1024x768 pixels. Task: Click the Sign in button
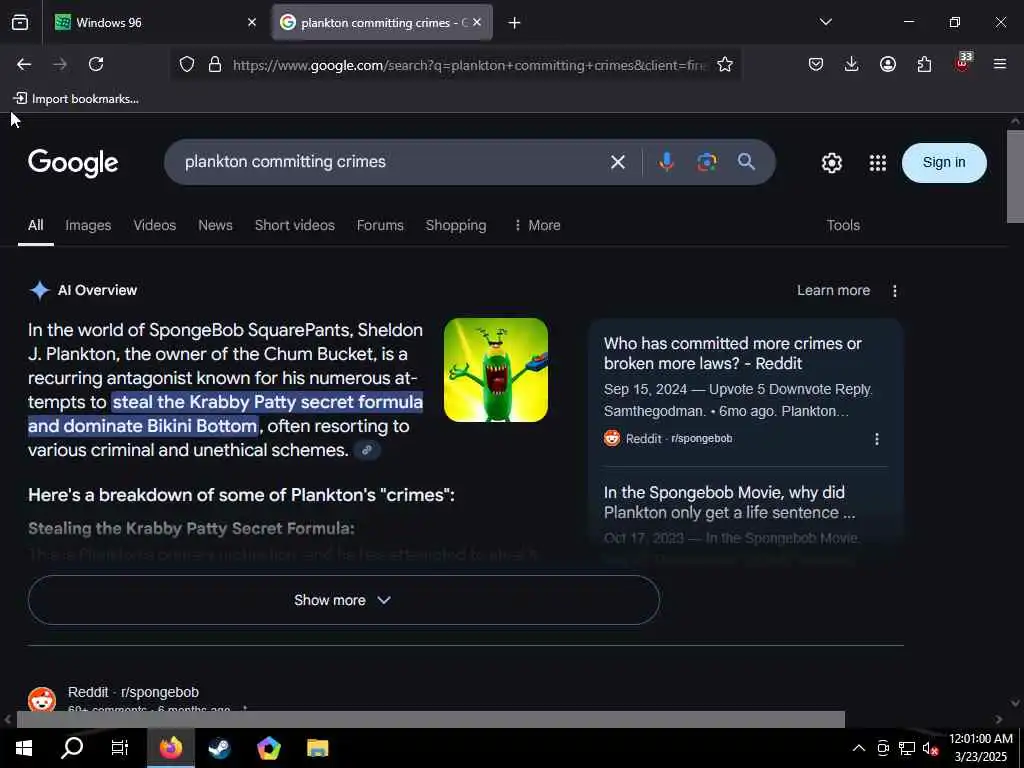click(x=944, y=163)
